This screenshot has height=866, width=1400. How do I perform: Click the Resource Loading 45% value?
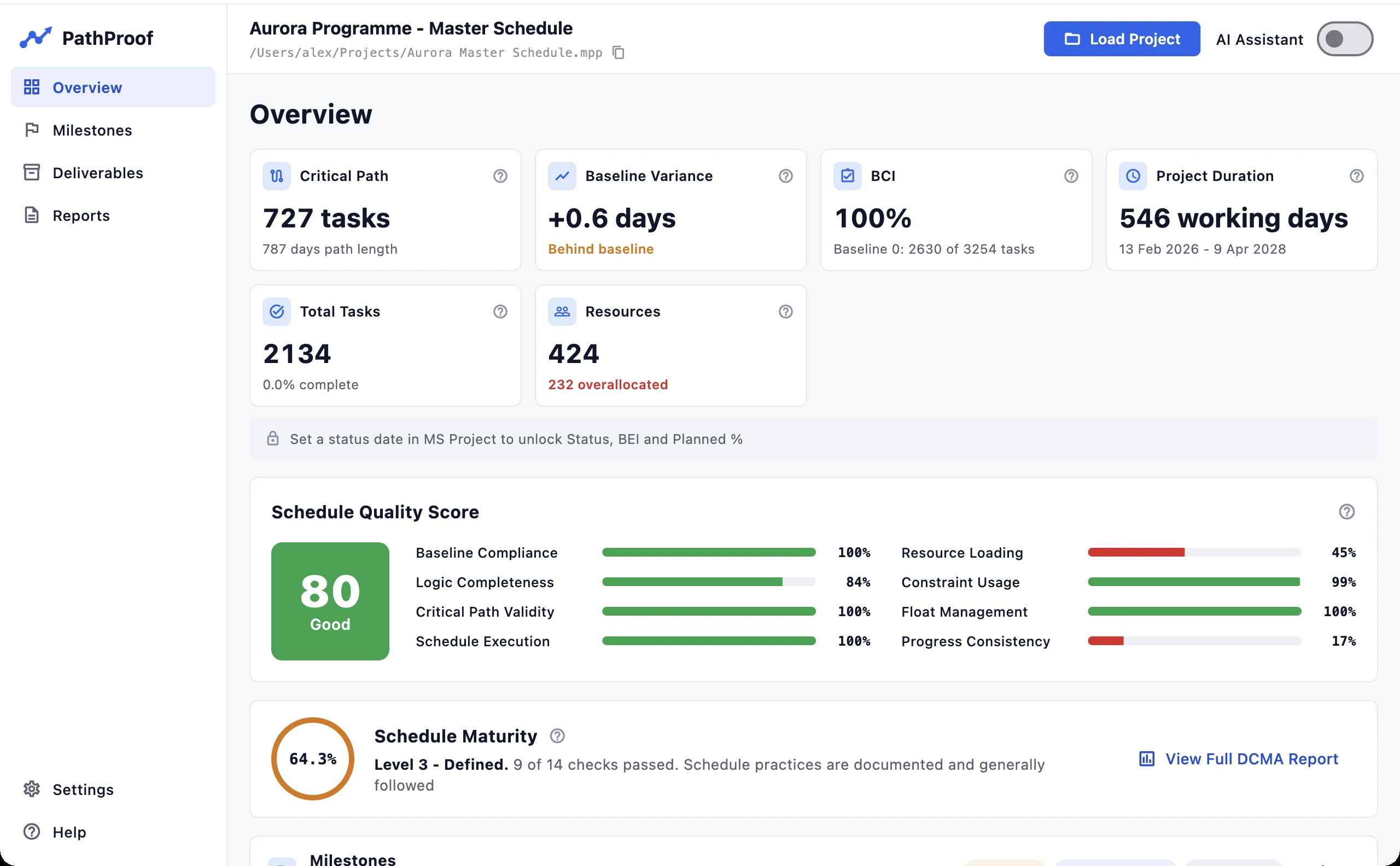tap(1343, 553)
